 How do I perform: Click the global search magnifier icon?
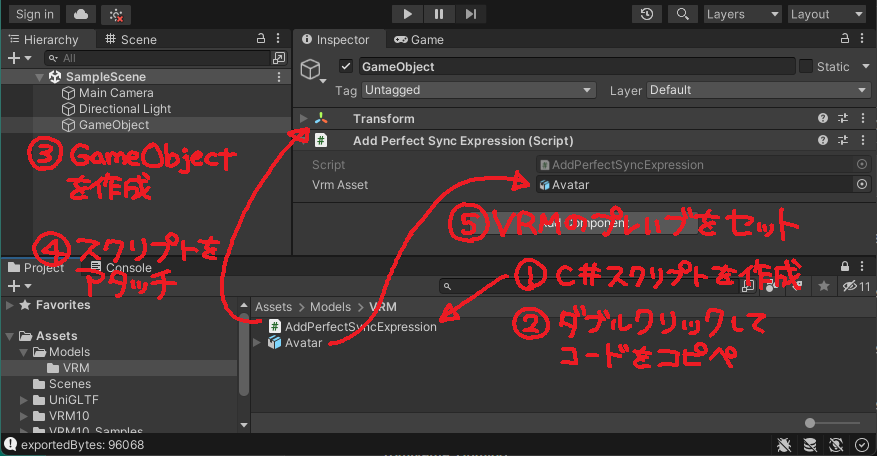[682, 14]
